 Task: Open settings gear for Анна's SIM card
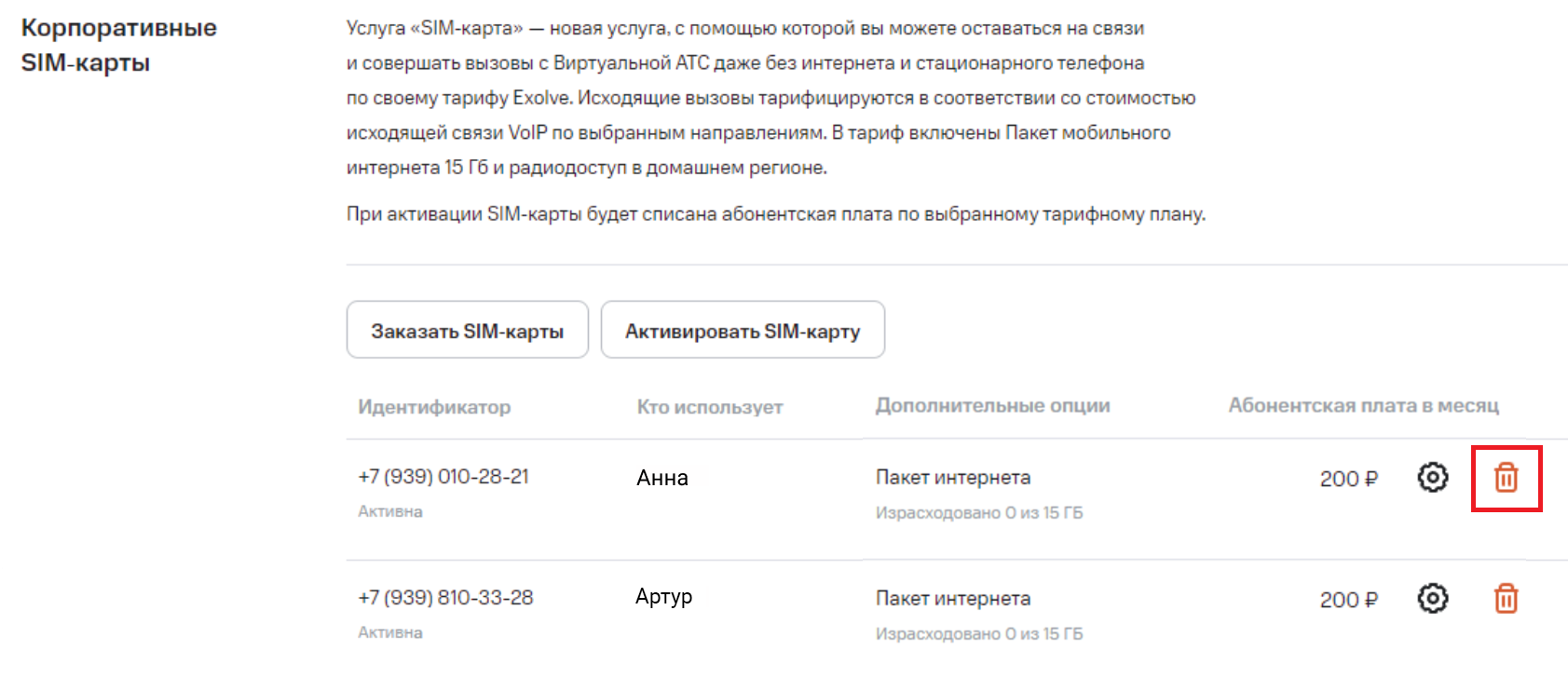pos(1433,478)
